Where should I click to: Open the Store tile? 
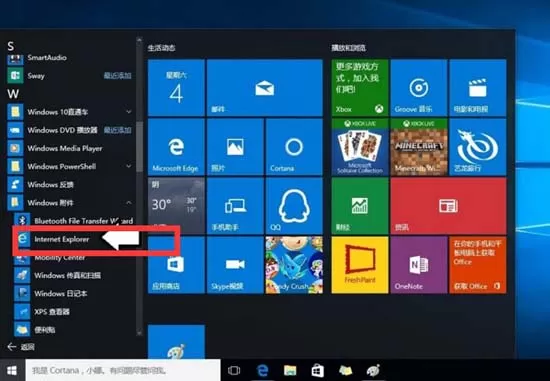(176, 265)
